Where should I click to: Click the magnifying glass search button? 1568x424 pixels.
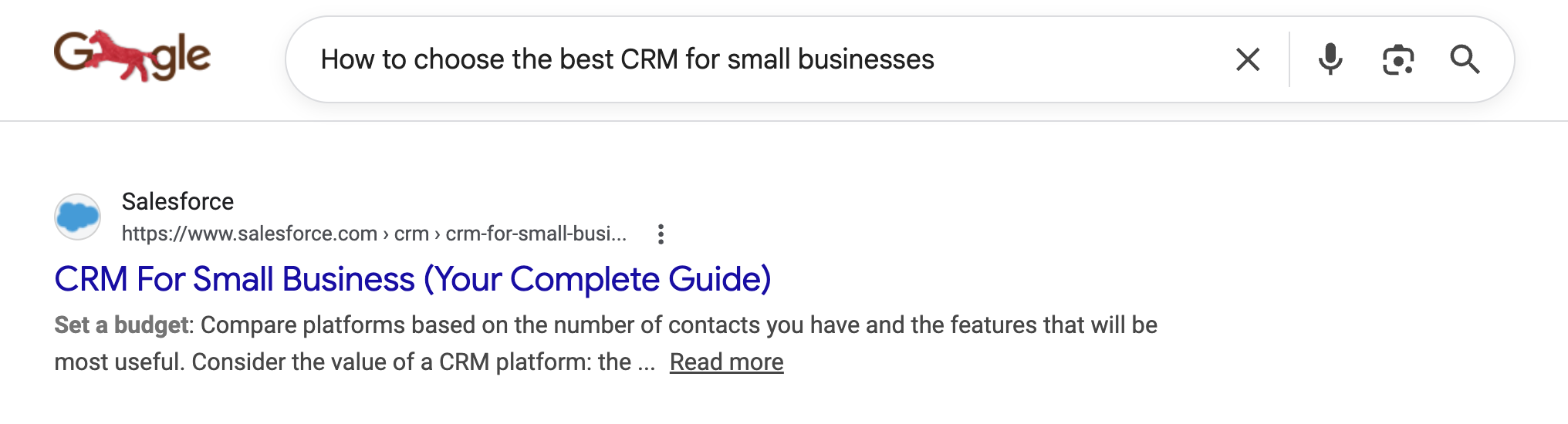click(1464, 59)
